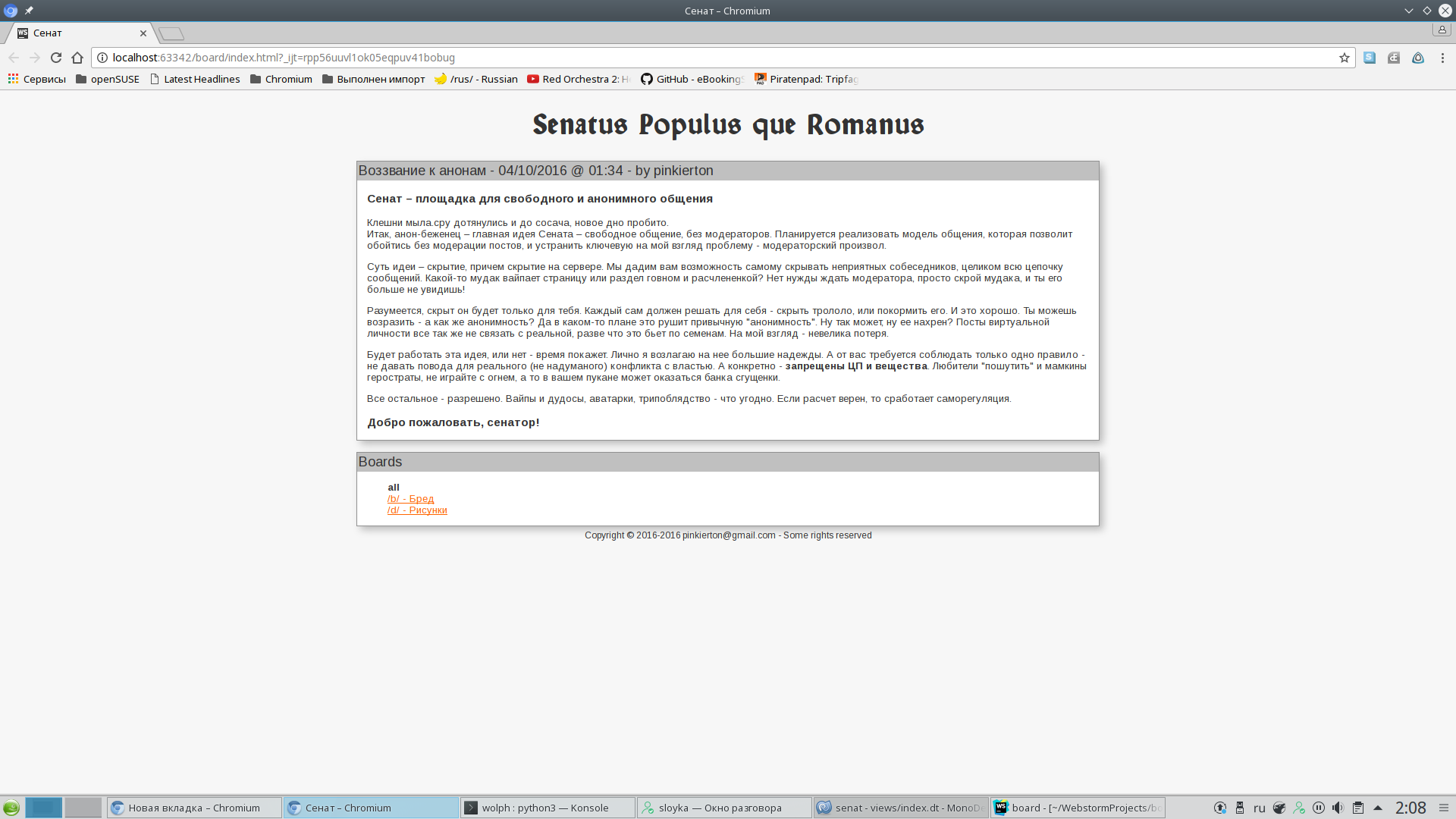
Task: Open a new tab button
Action: coord(171,33)
